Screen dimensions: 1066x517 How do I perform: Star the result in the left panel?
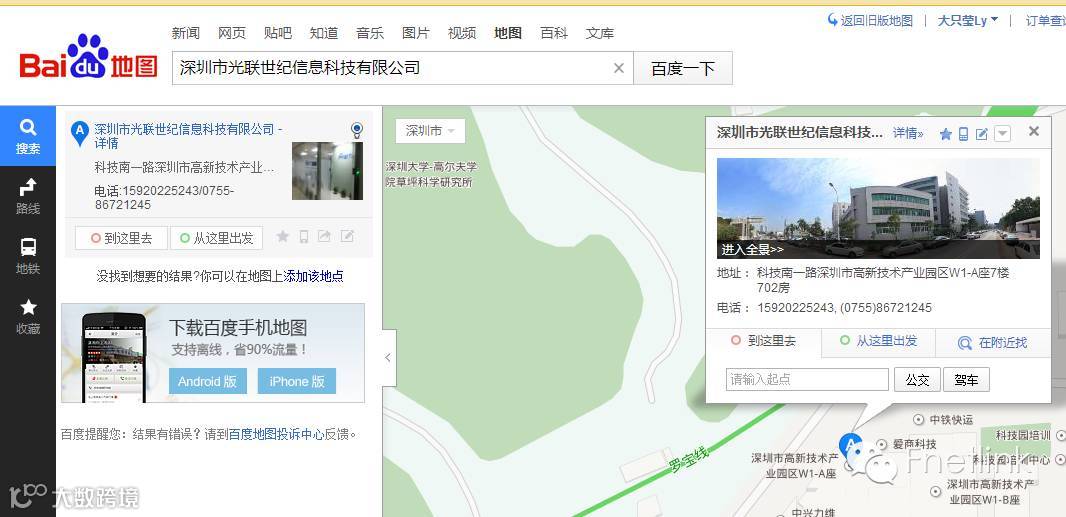[283, 237]
